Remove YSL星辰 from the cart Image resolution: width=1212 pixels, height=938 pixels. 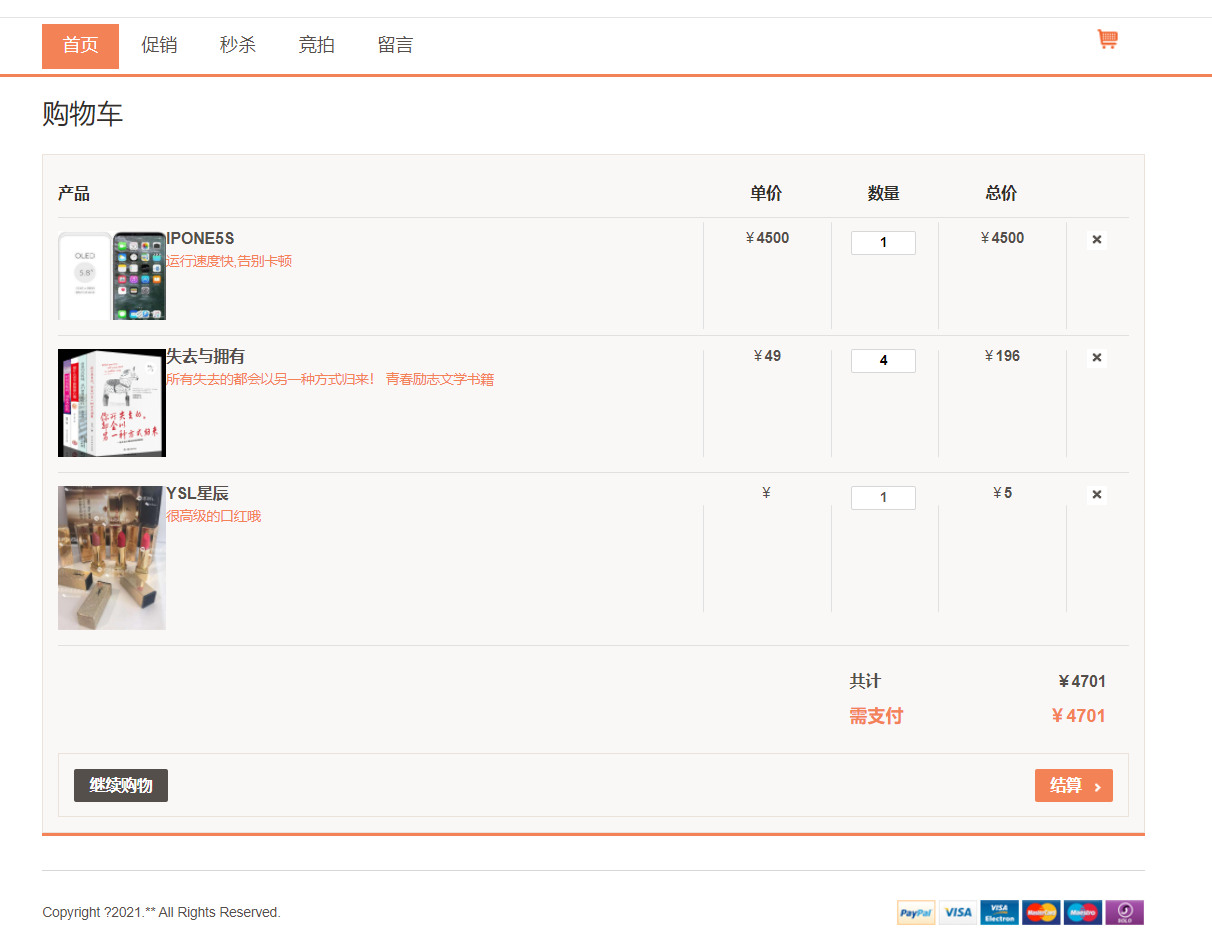point(1097,495)
